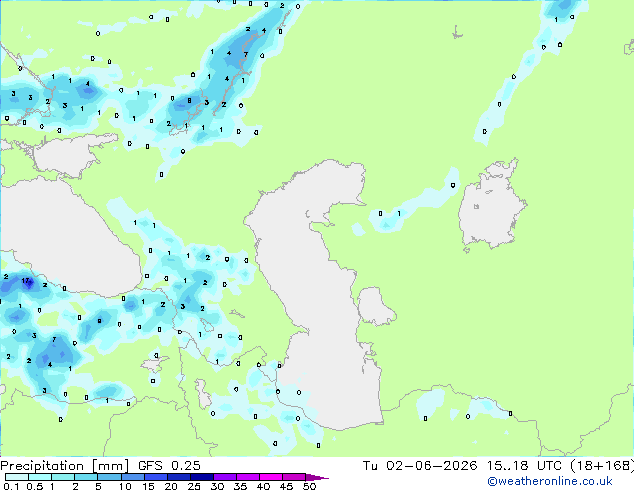Click the '50' legend tick label
The image size is (634, 490).
pyautogui.click(x=309, y=486)
